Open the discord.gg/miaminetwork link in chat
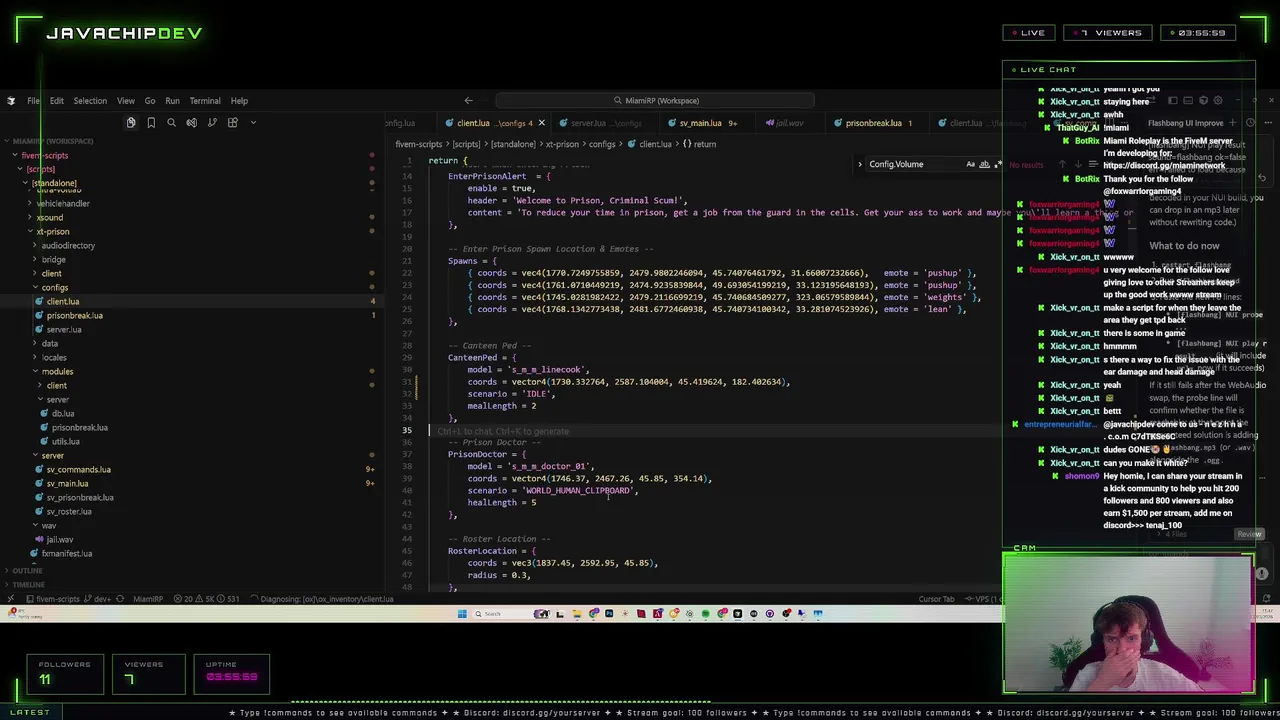1280x720 pixels. [x=1165, y=166]
